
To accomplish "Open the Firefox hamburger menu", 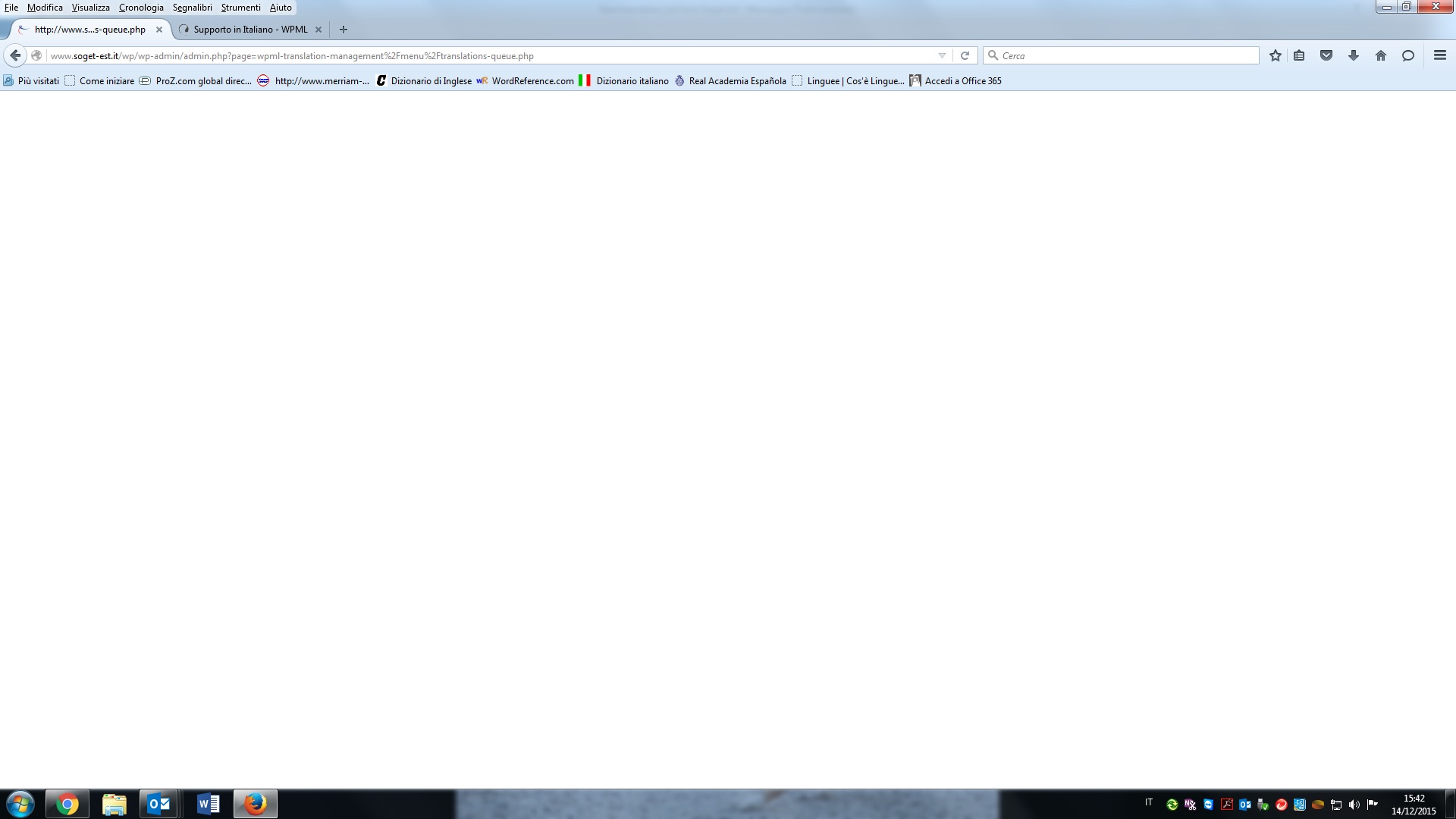I will click(1440, 55).
